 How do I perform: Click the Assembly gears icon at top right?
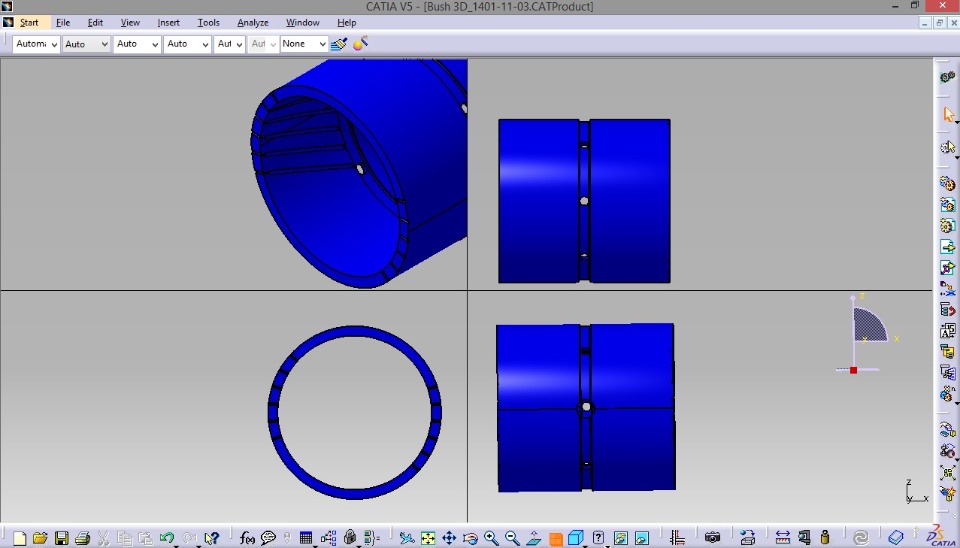(948, 77)
